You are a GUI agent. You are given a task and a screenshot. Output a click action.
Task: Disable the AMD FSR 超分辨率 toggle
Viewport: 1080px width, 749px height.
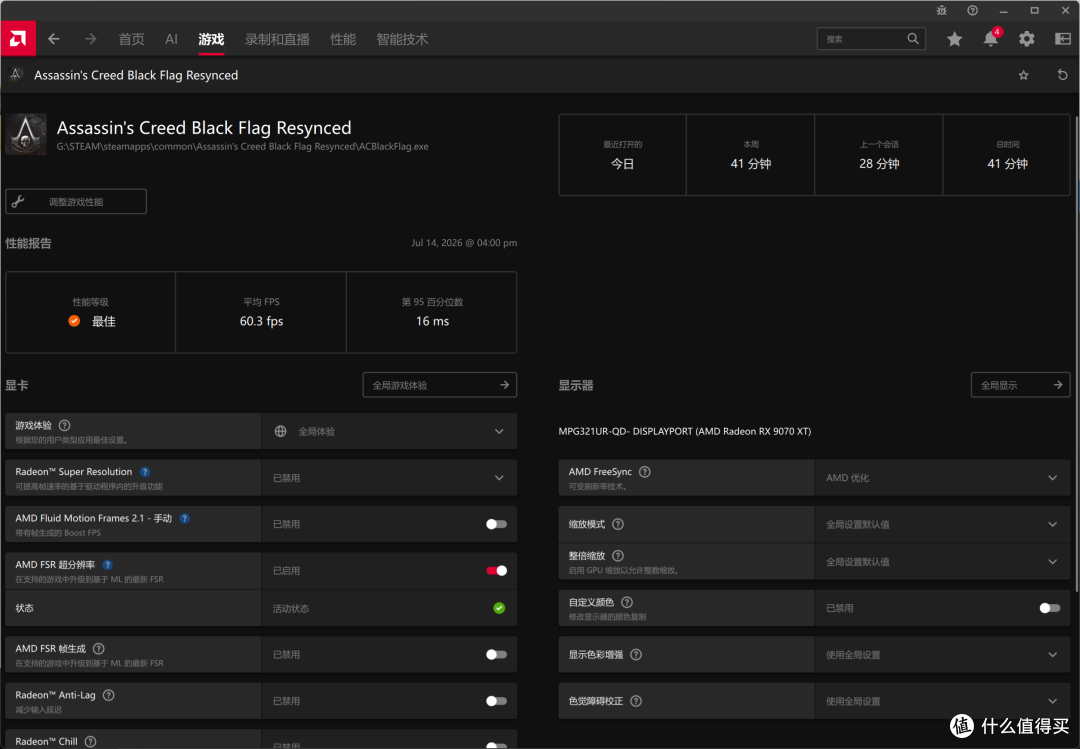click(496, 571)
